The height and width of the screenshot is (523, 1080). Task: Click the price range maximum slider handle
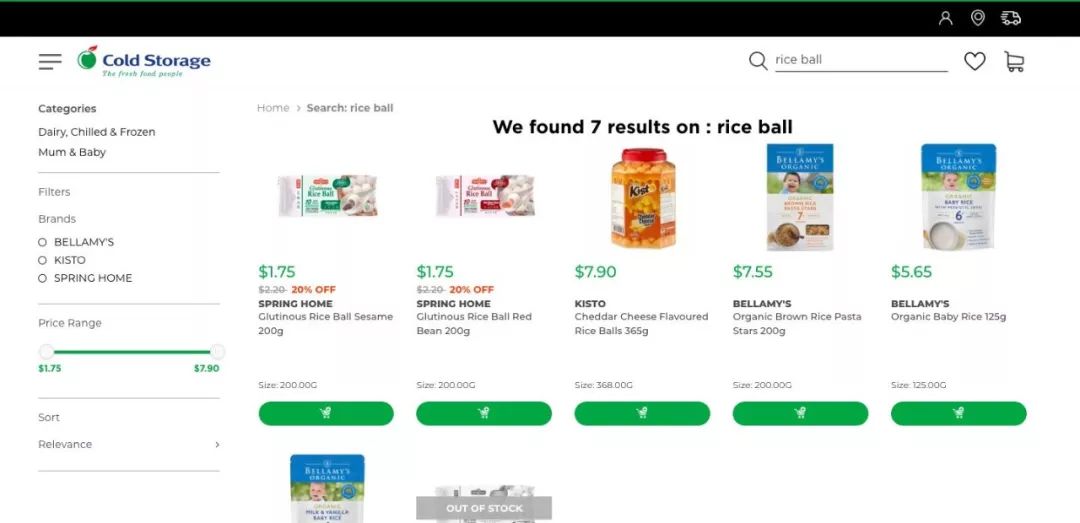[217, 351]
